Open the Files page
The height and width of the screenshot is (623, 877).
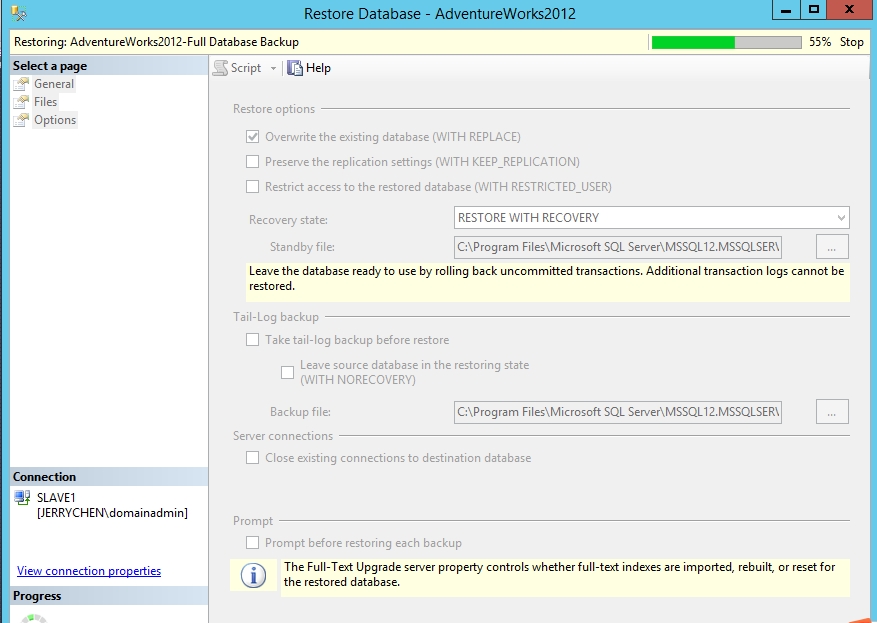(45, 102)
